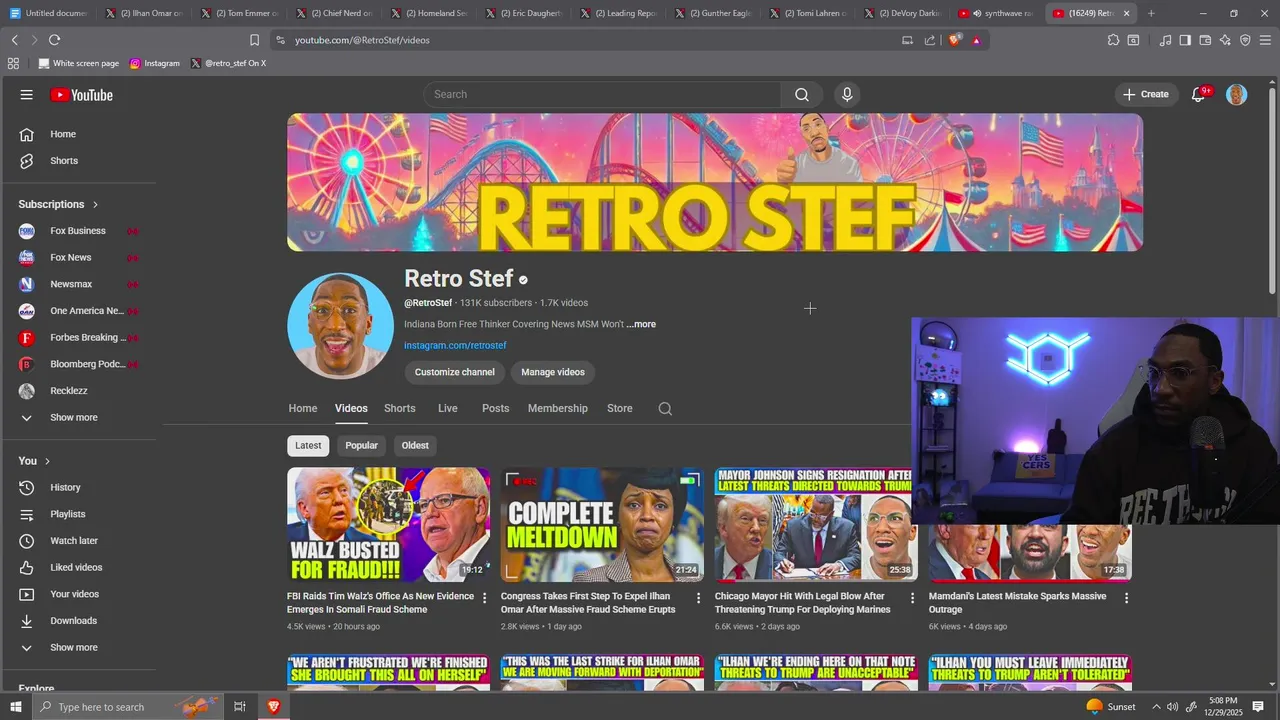The image size is (1280, 720).
Task: Open the WALZ BUSTED FOR FRAUD video thumbnail
Action: [x=388, y=525]
